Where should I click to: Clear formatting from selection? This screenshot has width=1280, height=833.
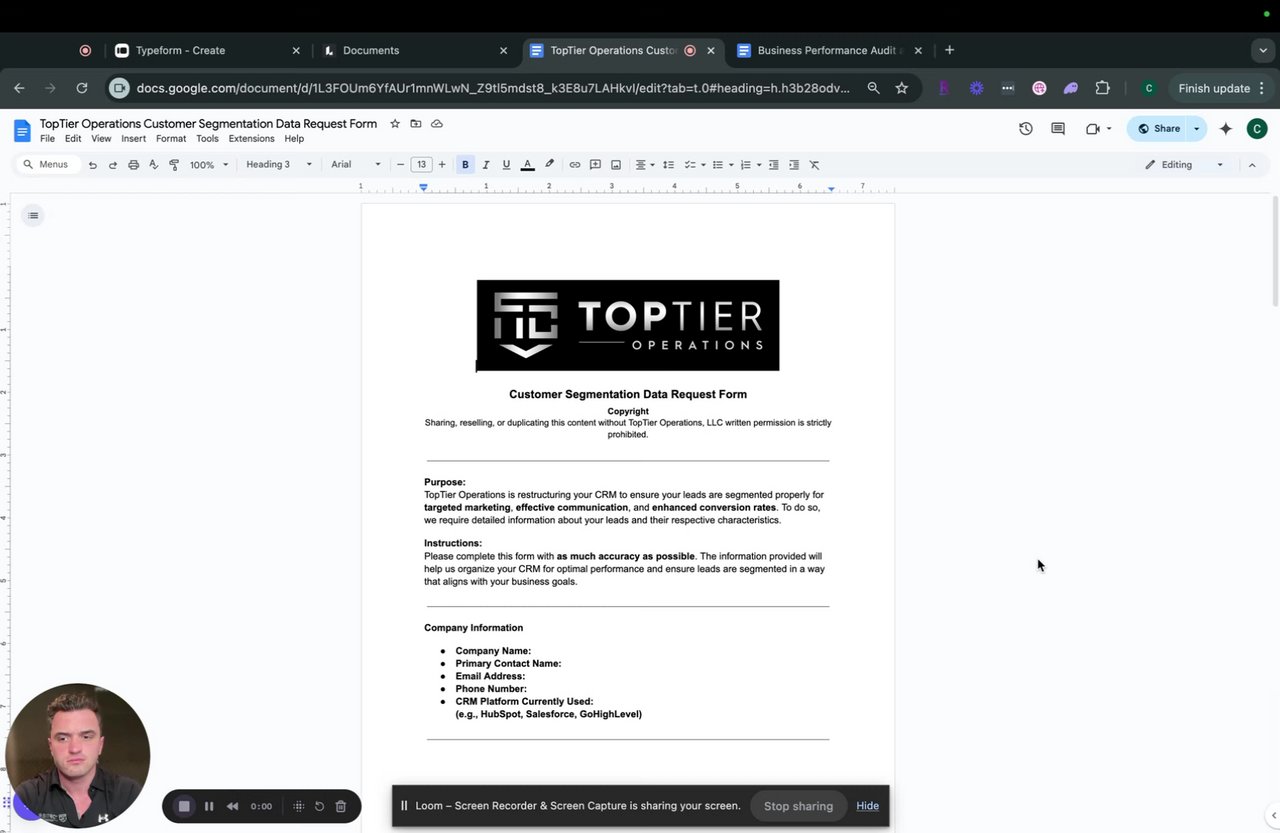pyautogui.click(x=814, y=165)
